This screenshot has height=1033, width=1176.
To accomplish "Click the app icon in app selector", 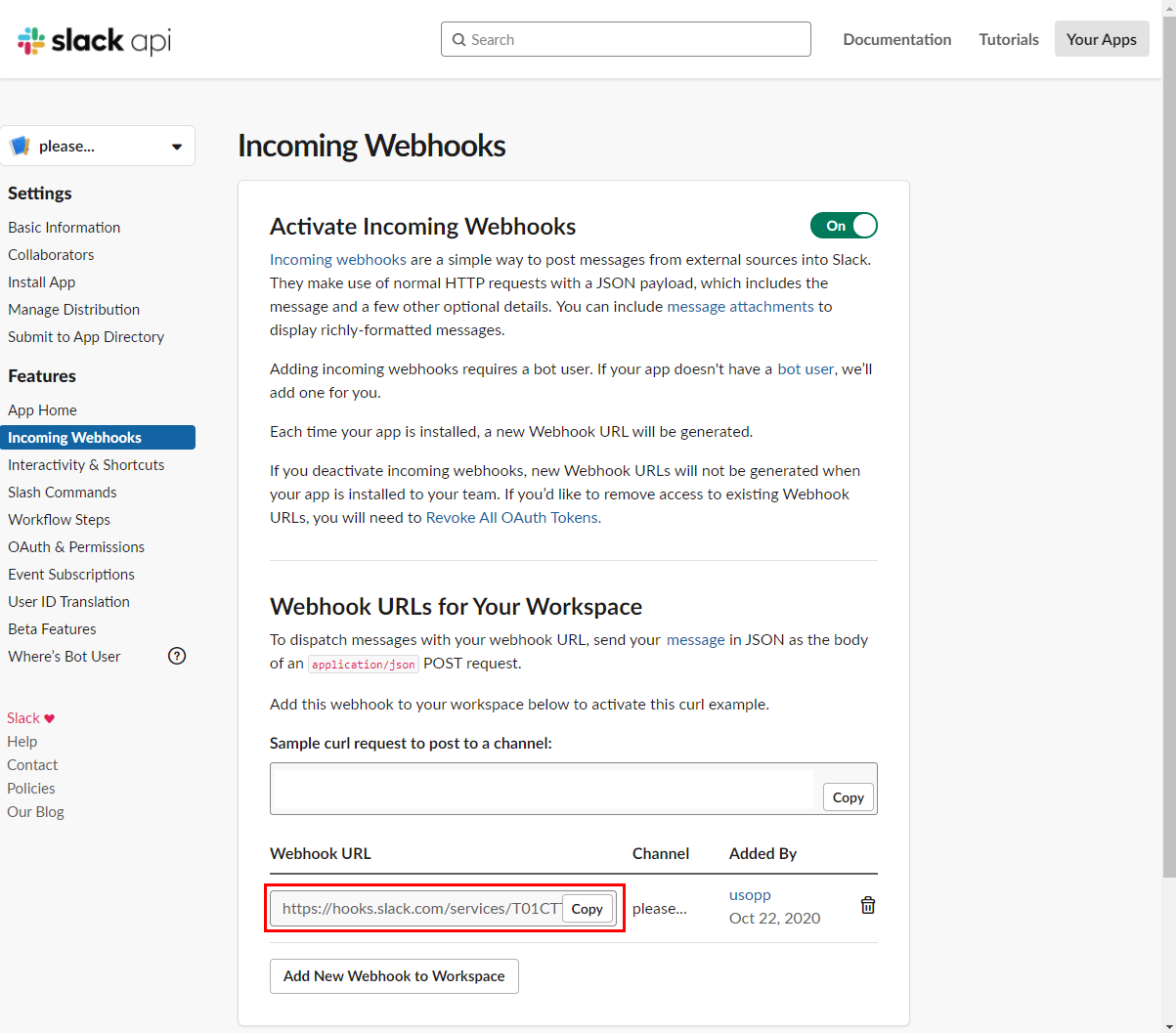I will click(20, 146).
